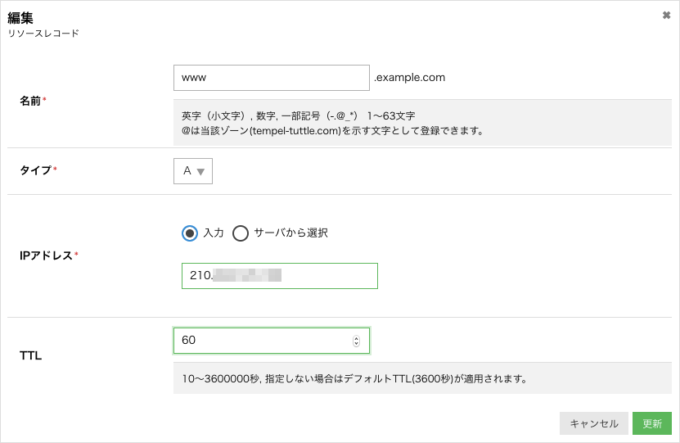Screen dimensions: 680x443
Task: Select the 入力 radio button
Action: click(x=189, y=233)
